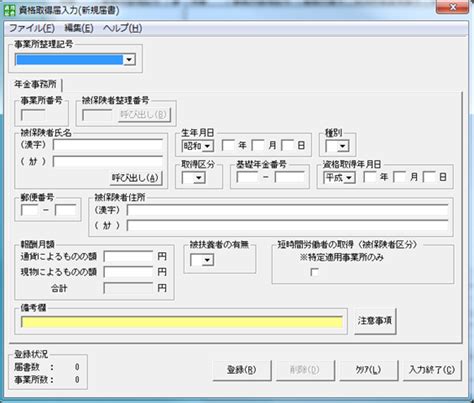Screen dimensions: 474x403
Task: Click the second 郵便番号 field
Action: [66, 210]
